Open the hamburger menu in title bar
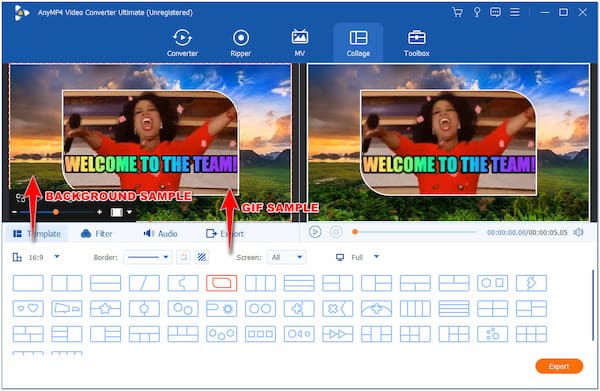Image resolution: width=600 pixels, height=391 pixels. coord(515,12)
